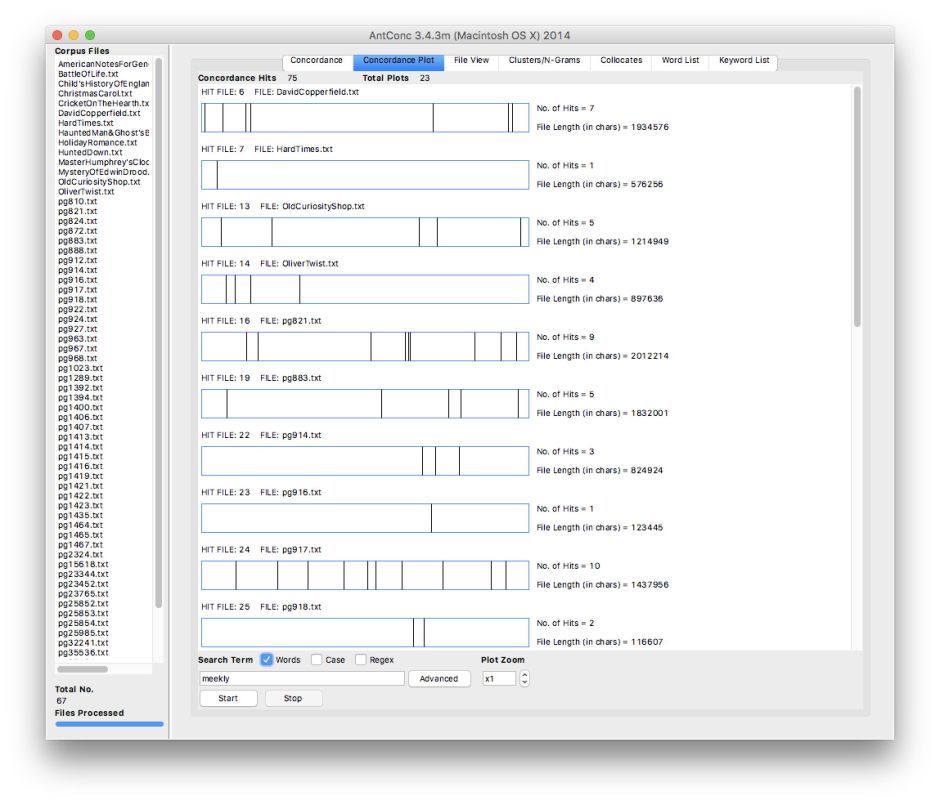Switch to the Concordance tab
This screenshot has width=940, height=805.
(x=316, y=61)
